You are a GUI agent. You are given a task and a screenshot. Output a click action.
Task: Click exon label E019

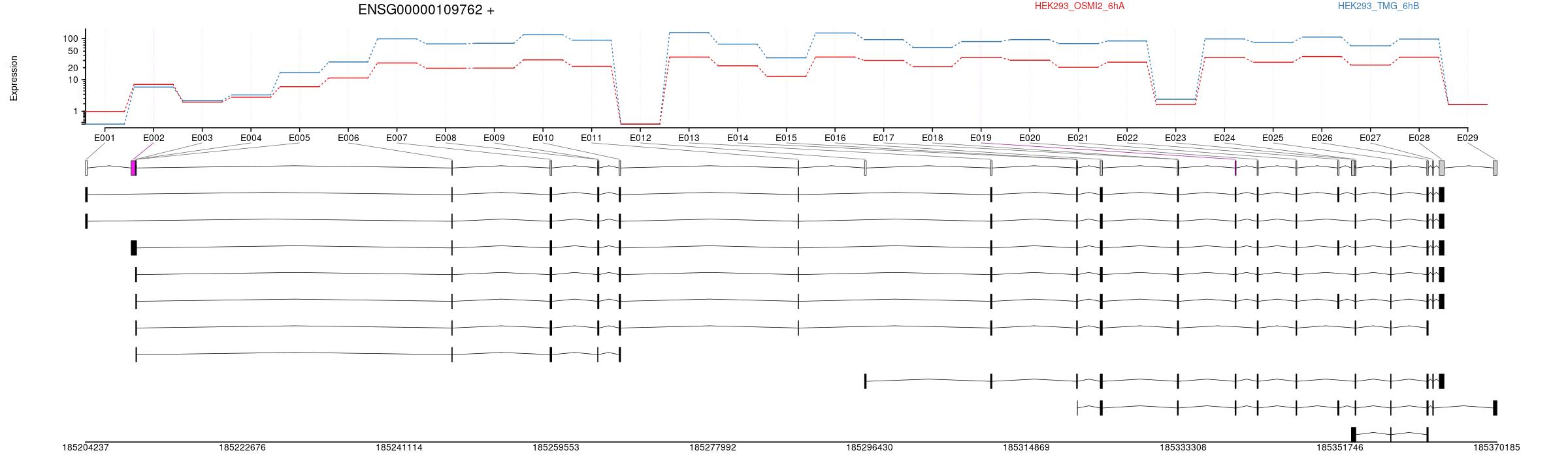(x=981, y=138)
